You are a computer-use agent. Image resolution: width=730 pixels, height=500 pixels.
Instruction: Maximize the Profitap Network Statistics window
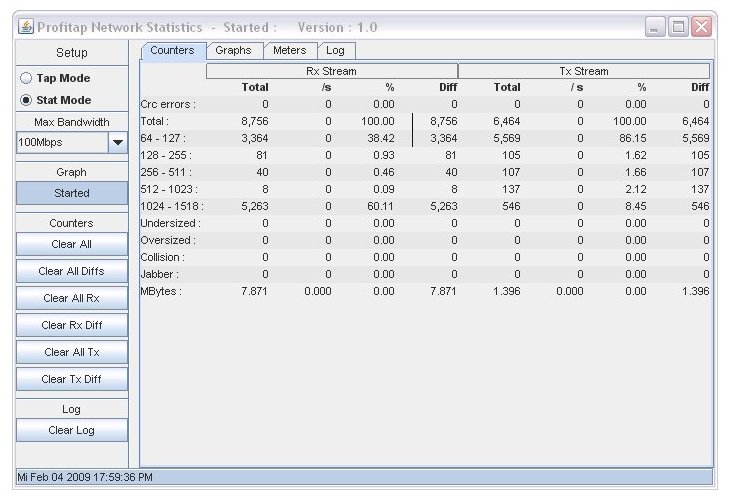pos(679,28)
